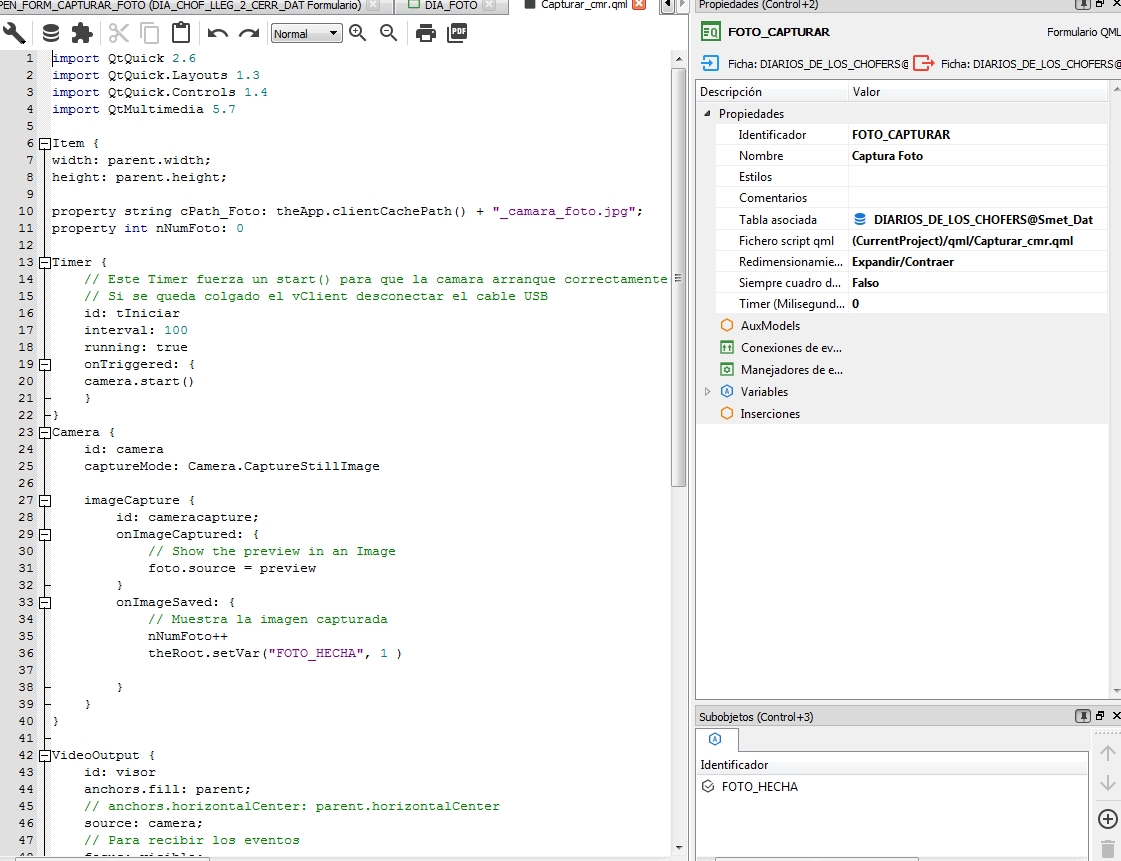
Task: Pin the Subobjetos panel
Action: [1083, 716]
